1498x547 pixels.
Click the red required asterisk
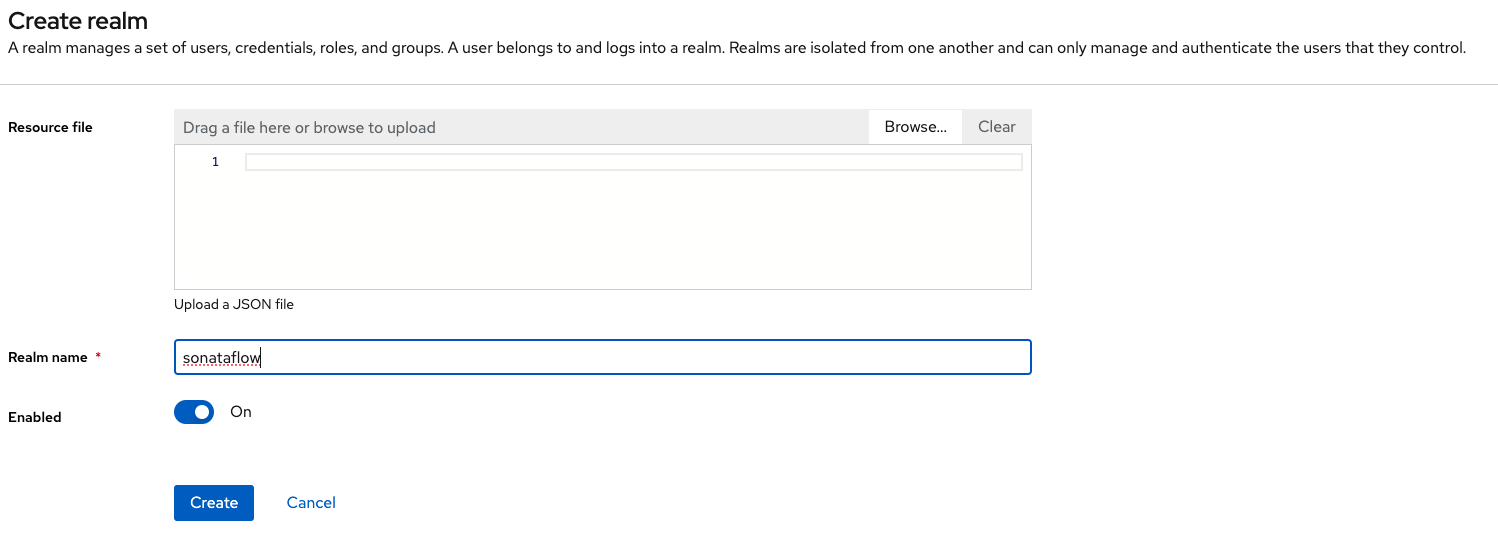98,357
